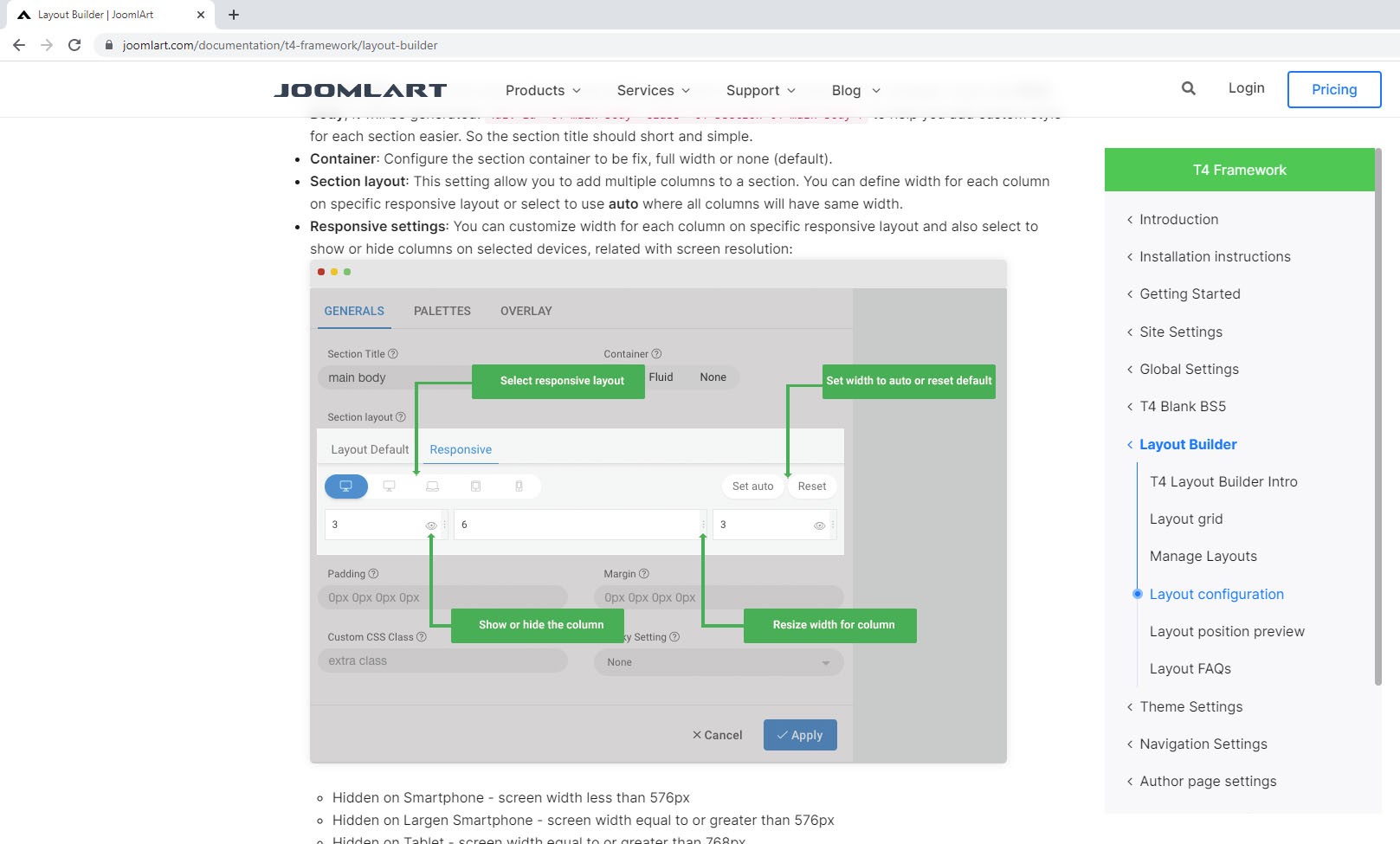Click the Section Title help icon

click(x=393, y=354)
